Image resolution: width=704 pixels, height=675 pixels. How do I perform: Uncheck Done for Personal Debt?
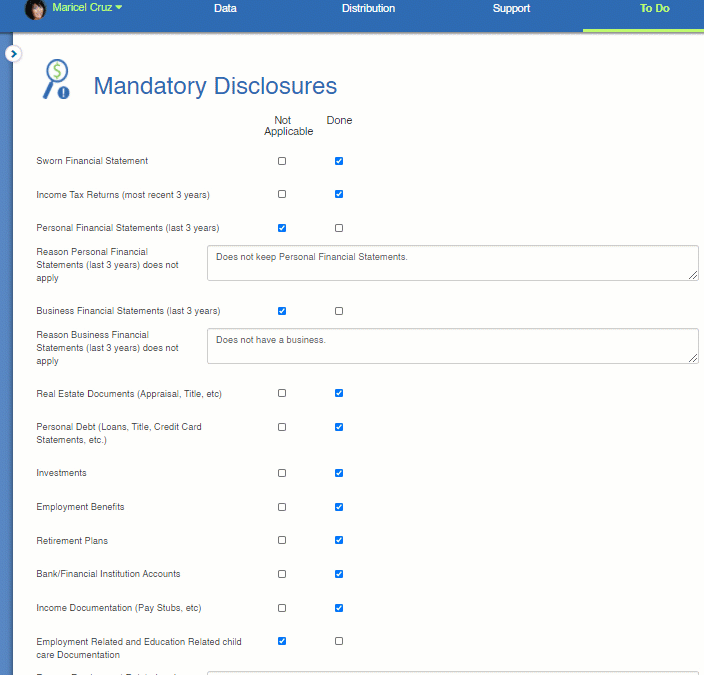(339, 427)
